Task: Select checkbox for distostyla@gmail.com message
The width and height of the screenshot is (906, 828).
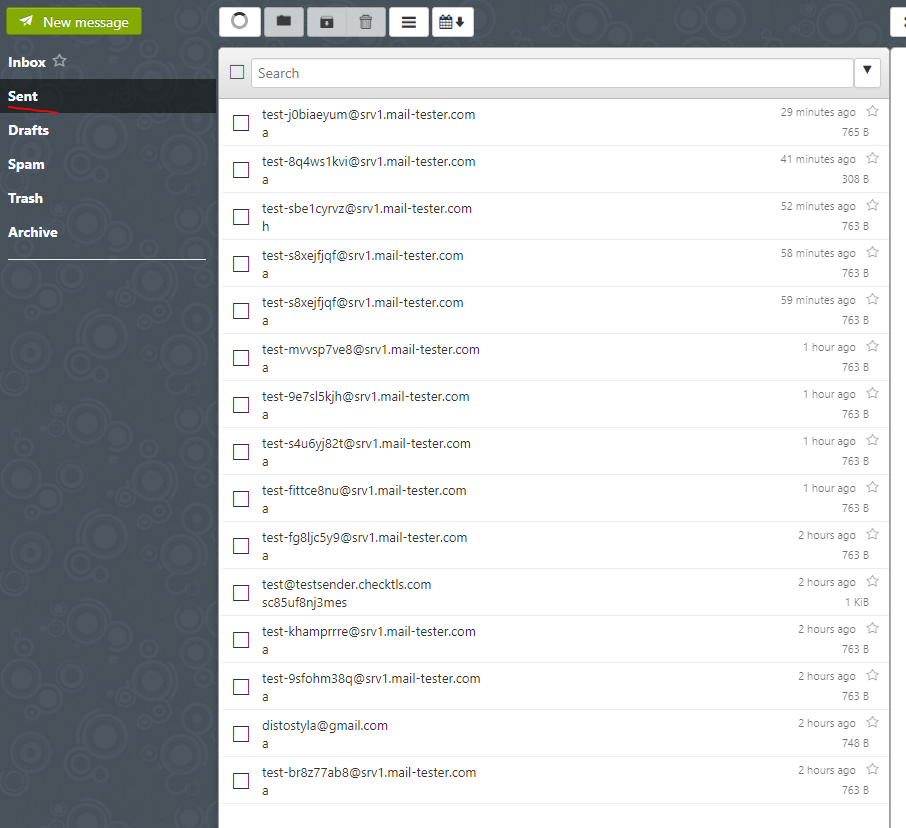Action: pos(241,734)
